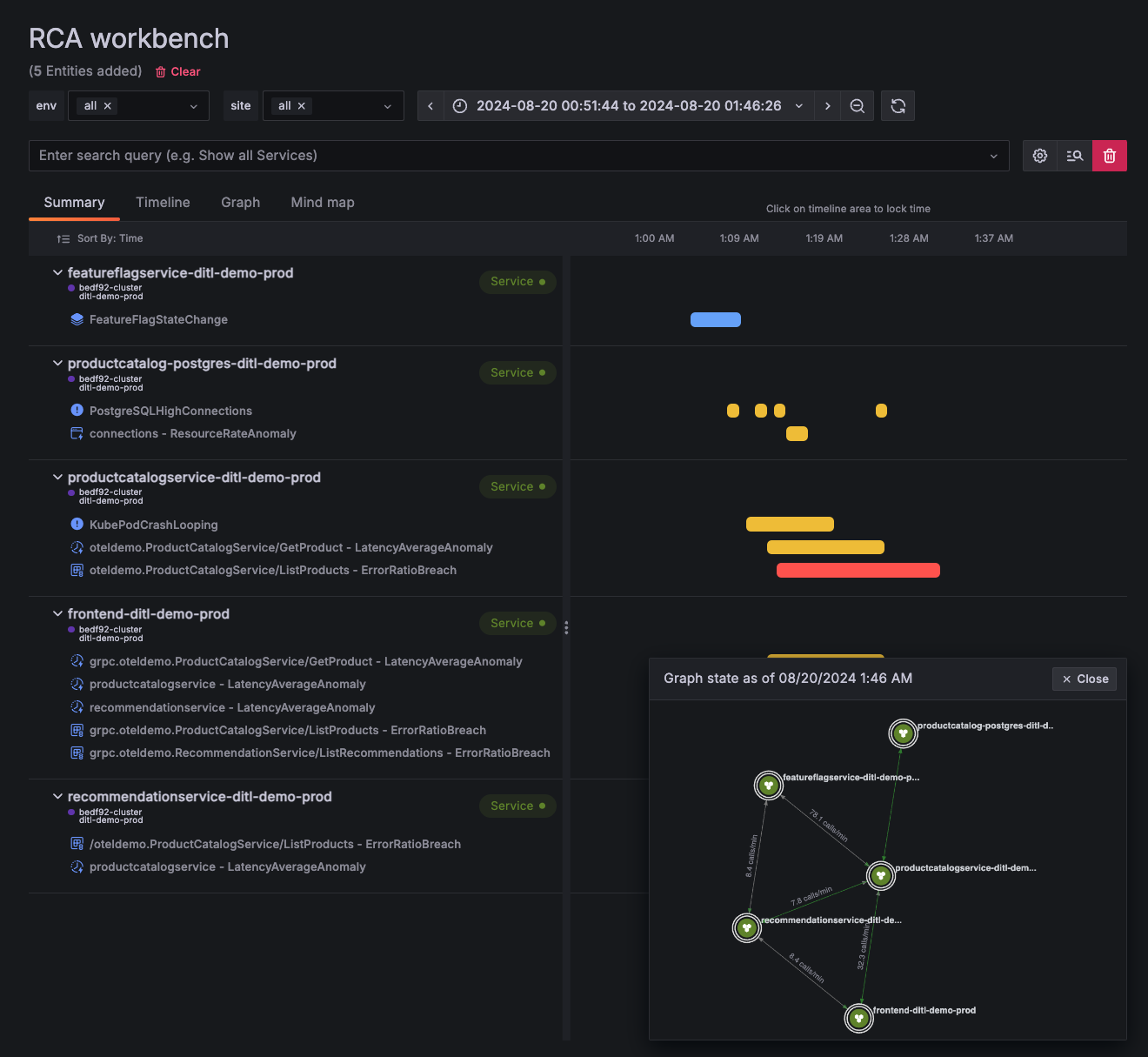Open the env filter dropdown

(193, 105)
